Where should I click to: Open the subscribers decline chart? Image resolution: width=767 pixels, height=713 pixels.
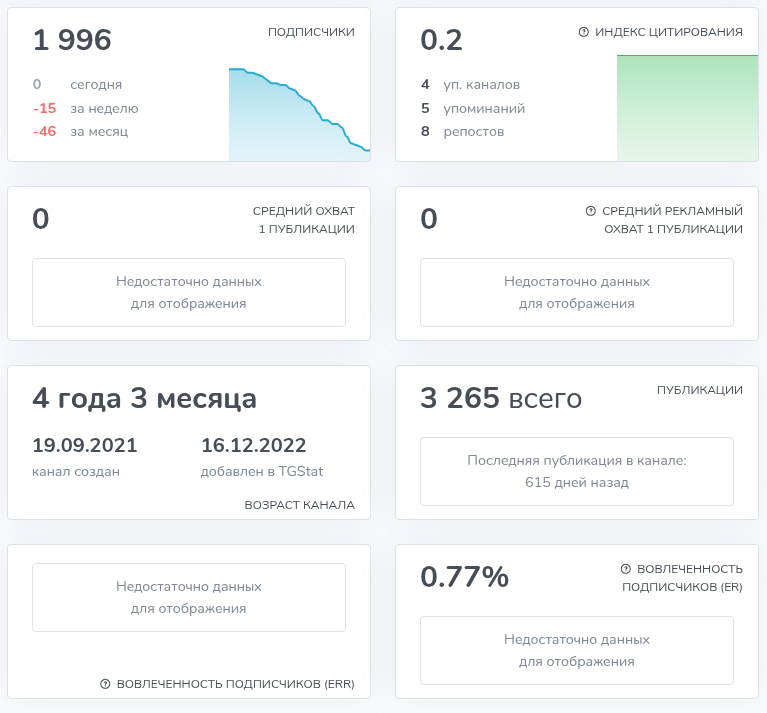point(299,114)
